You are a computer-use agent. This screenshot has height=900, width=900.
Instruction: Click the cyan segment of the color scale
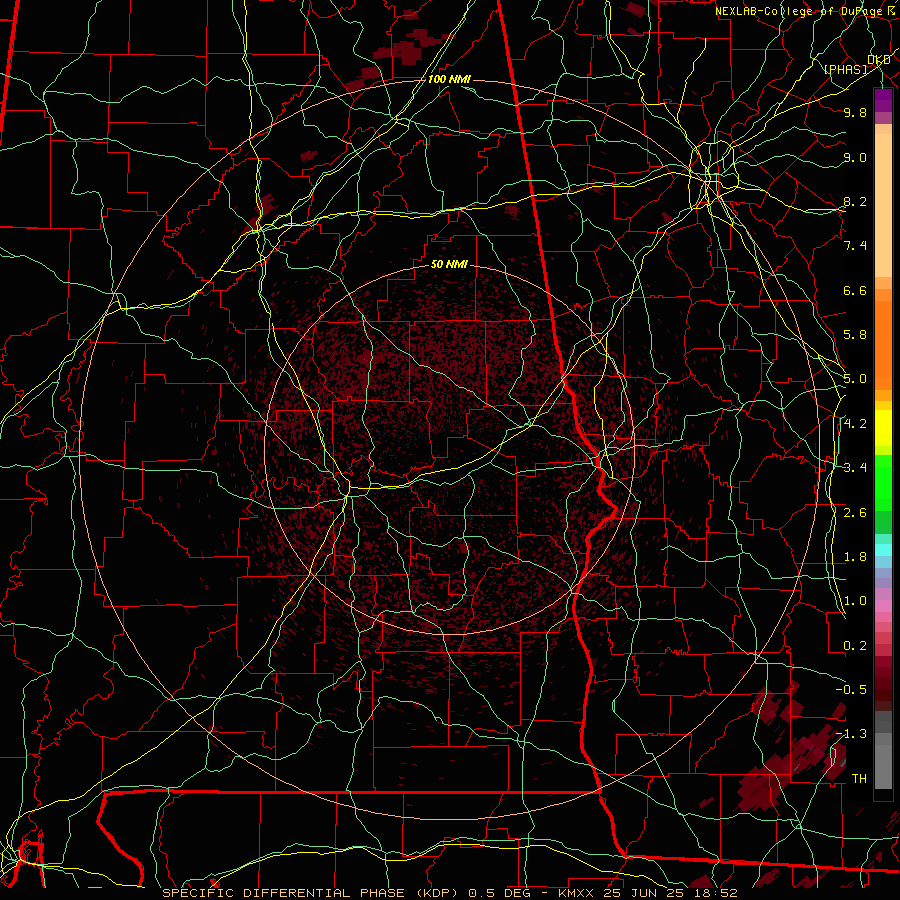tap(883, 550)
